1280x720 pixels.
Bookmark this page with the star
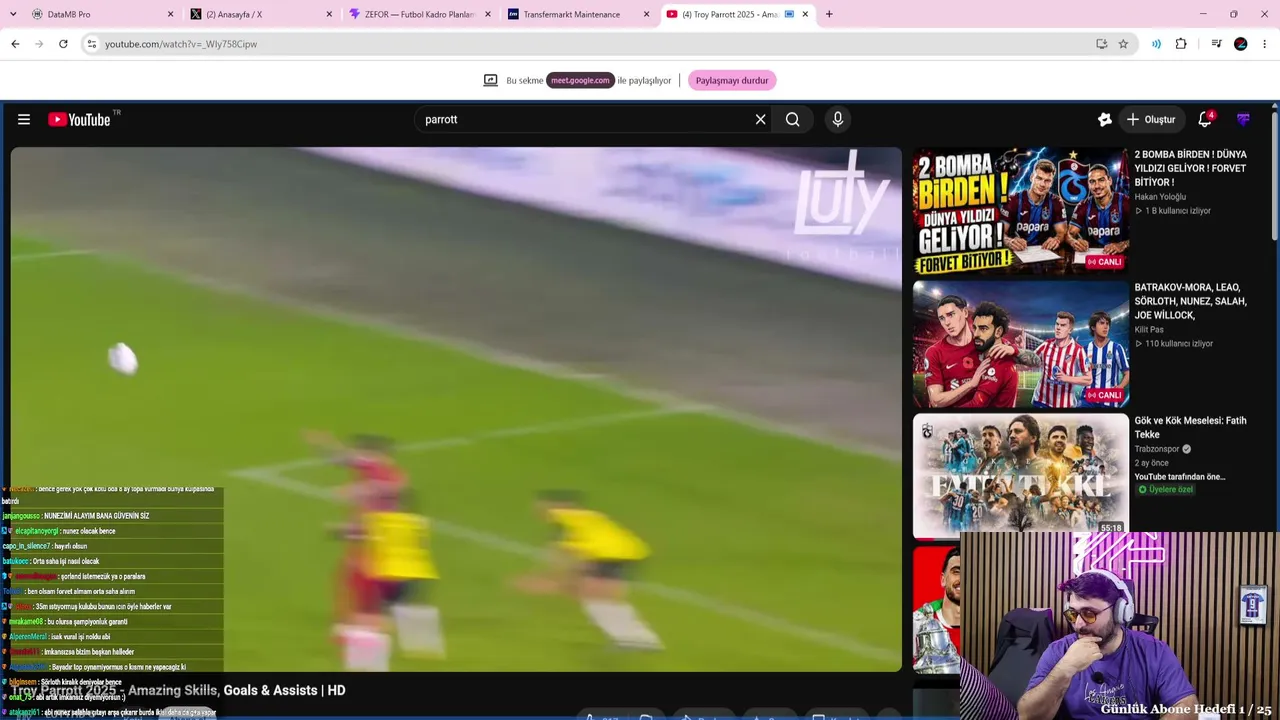click(1123, 44)
